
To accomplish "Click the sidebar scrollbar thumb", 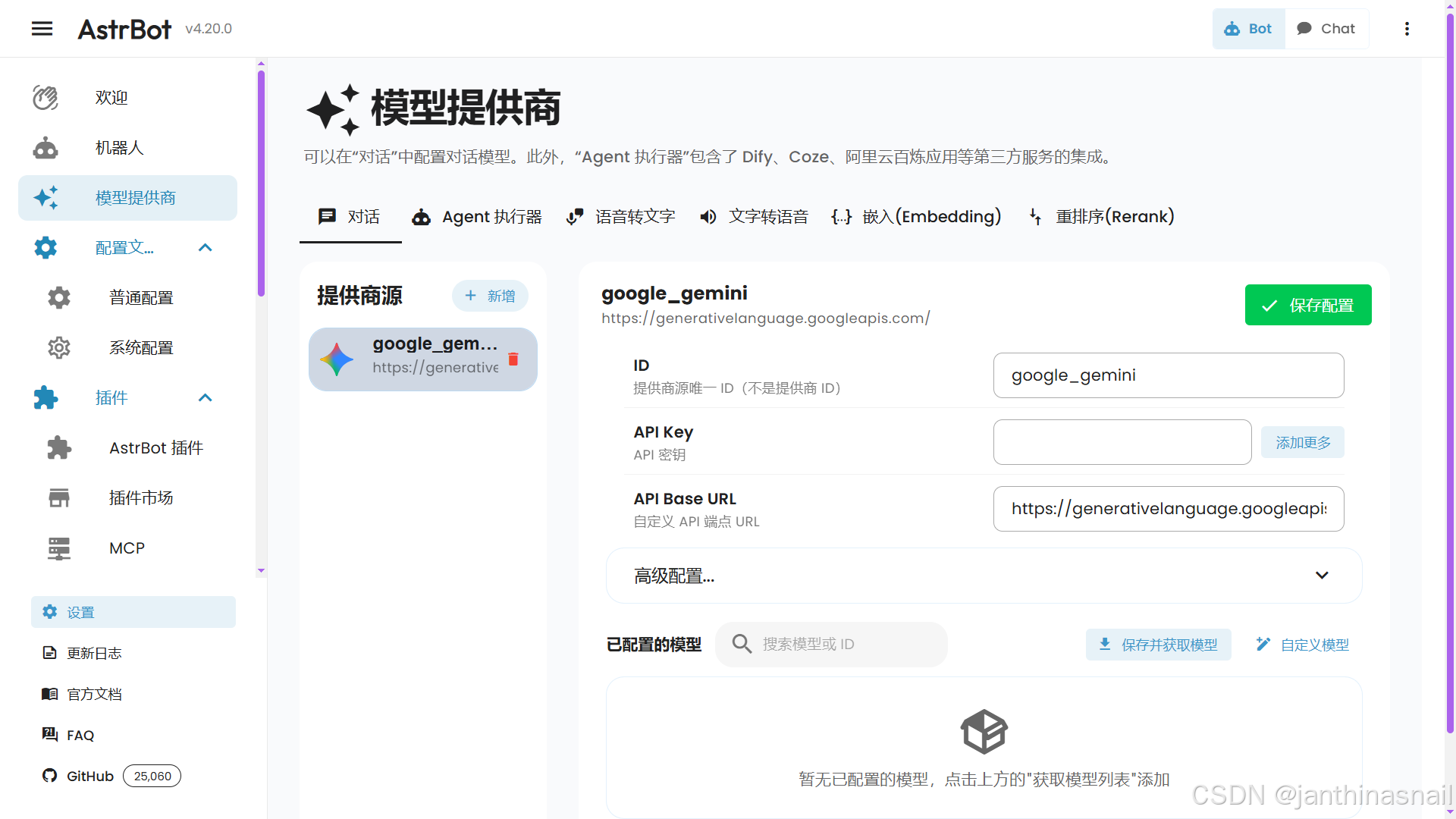I will point(261,182).
